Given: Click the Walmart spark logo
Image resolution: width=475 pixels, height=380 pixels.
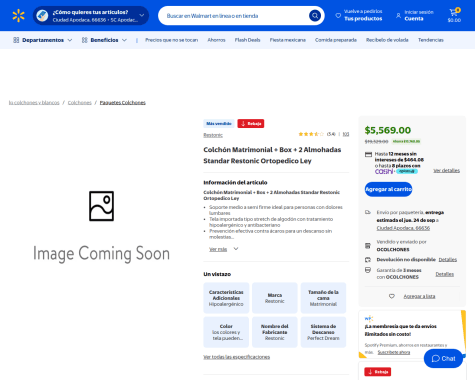Looking at the screenshot, I should click(x=18, y=16).
